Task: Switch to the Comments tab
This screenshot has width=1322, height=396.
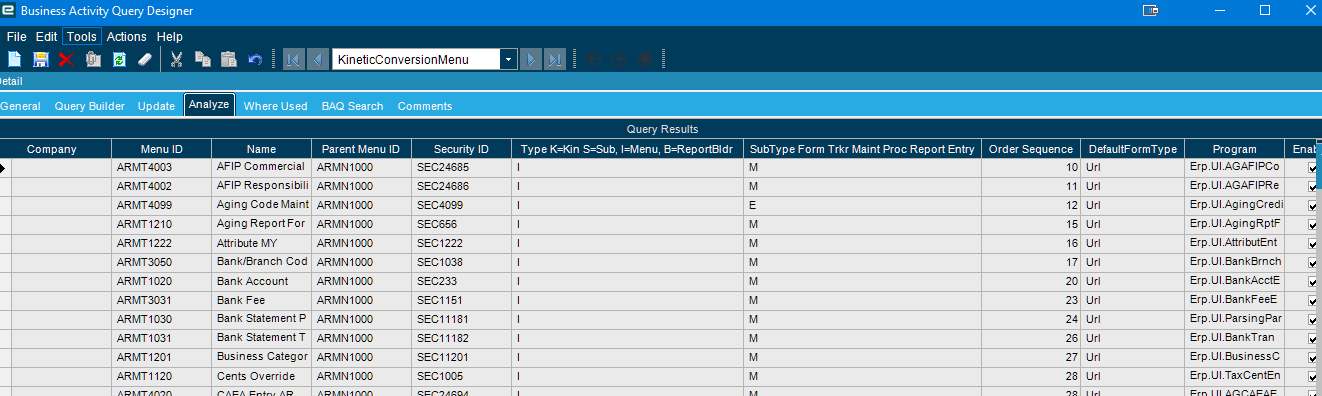Action: pyautogui.click(x=425, y=106)
